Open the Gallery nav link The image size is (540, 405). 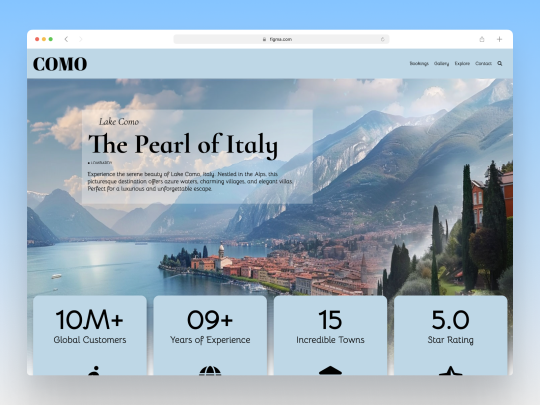[441, 63]
